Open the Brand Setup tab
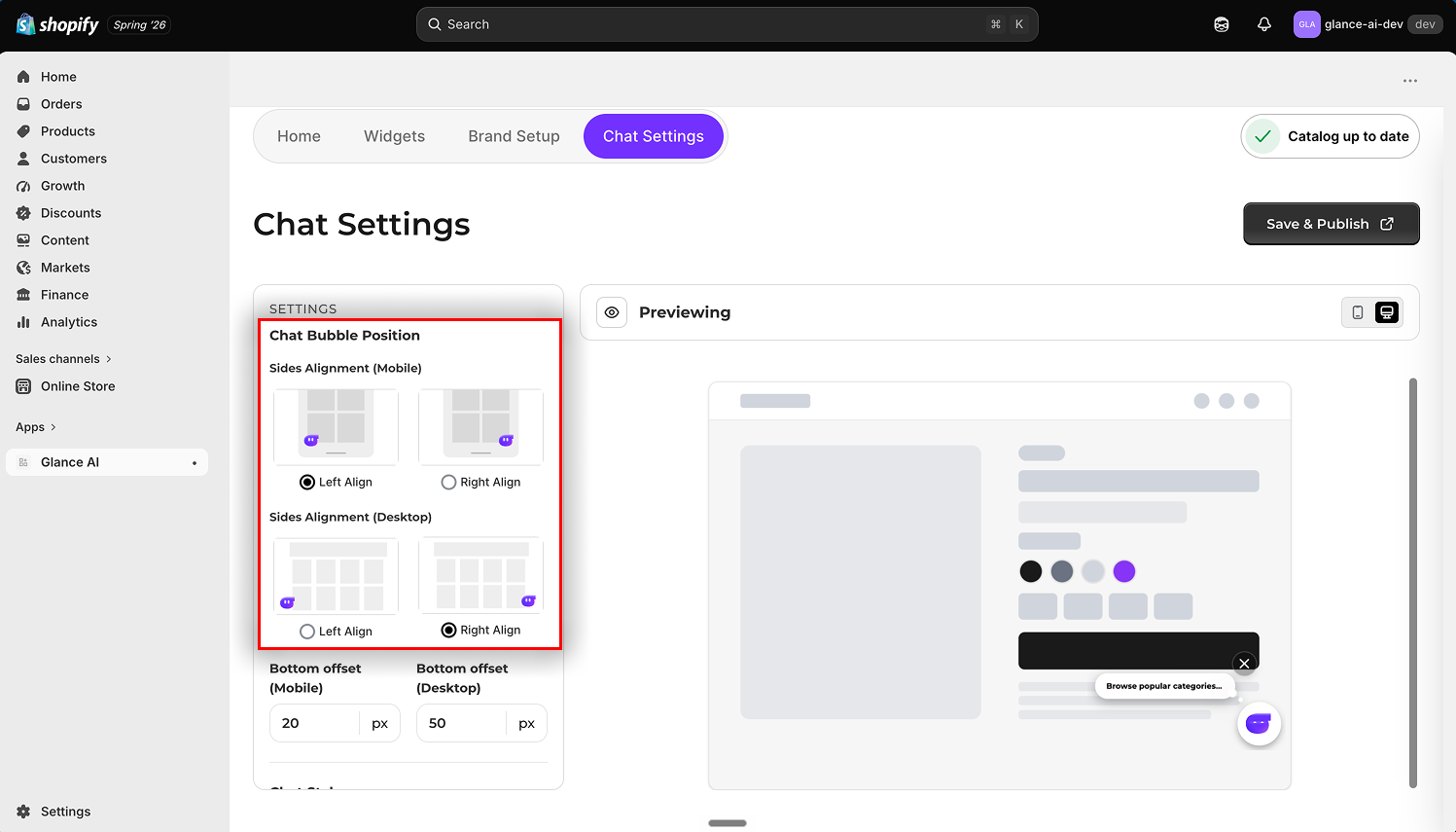The image size is (1456, 832). tap(514, 136)
